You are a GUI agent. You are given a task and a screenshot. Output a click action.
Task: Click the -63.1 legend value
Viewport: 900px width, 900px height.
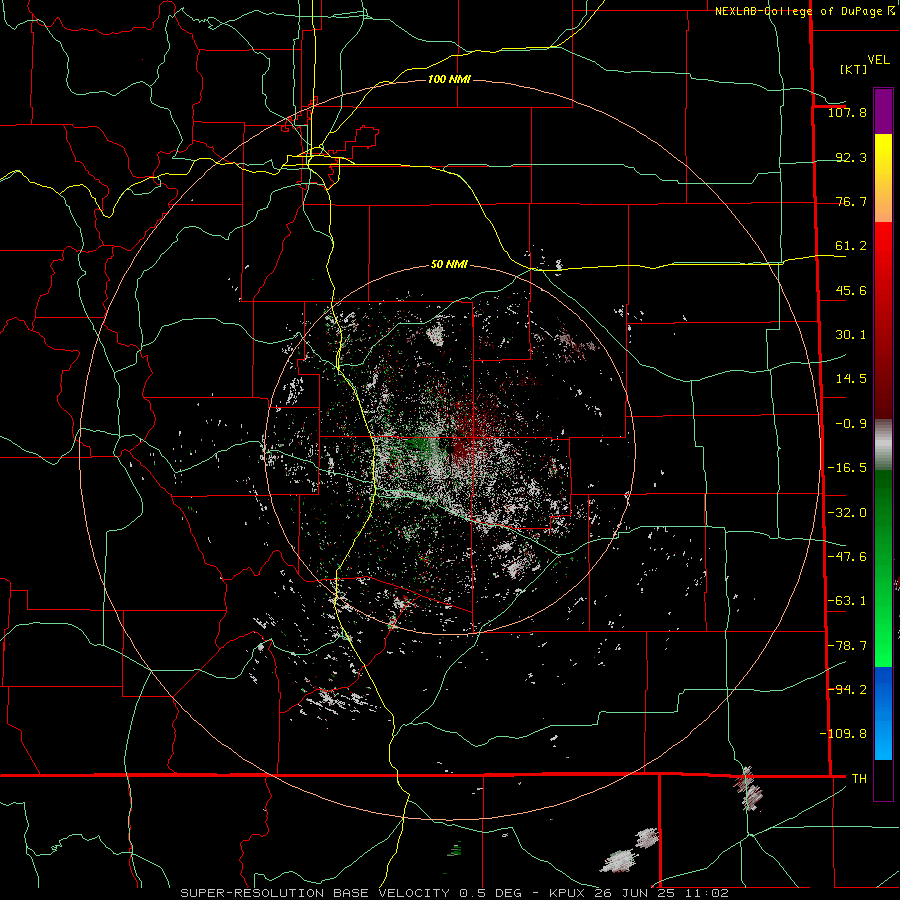pyautogui.click(x=847, y=601)
